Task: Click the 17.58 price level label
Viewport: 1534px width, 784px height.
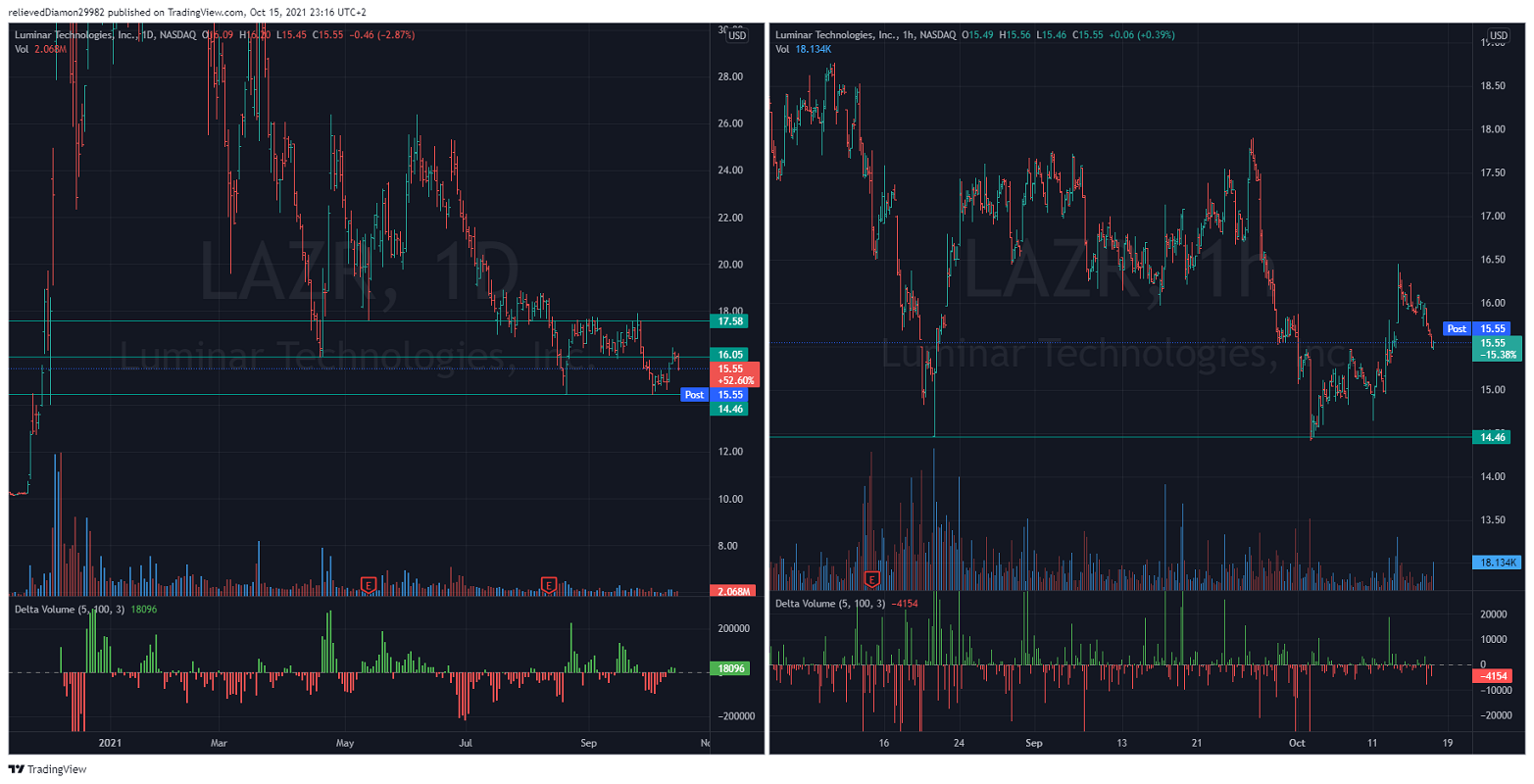Action: click(x=728, y=321)
